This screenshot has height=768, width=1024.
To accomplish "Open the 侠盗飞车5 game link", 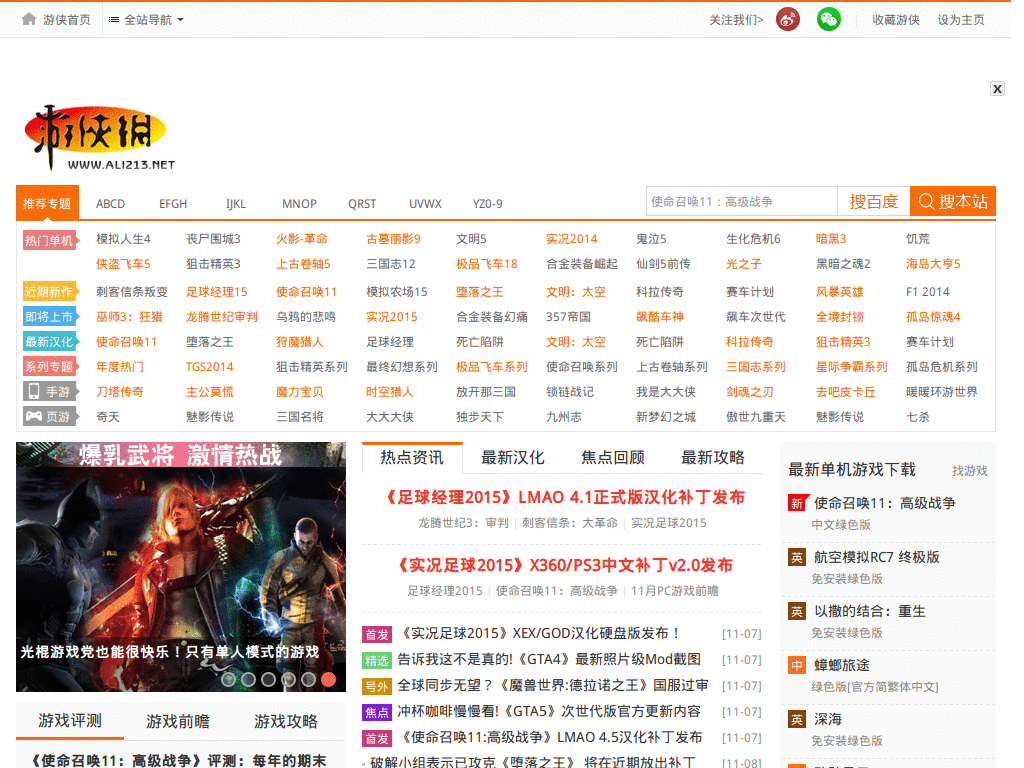I will coord(123,264).
